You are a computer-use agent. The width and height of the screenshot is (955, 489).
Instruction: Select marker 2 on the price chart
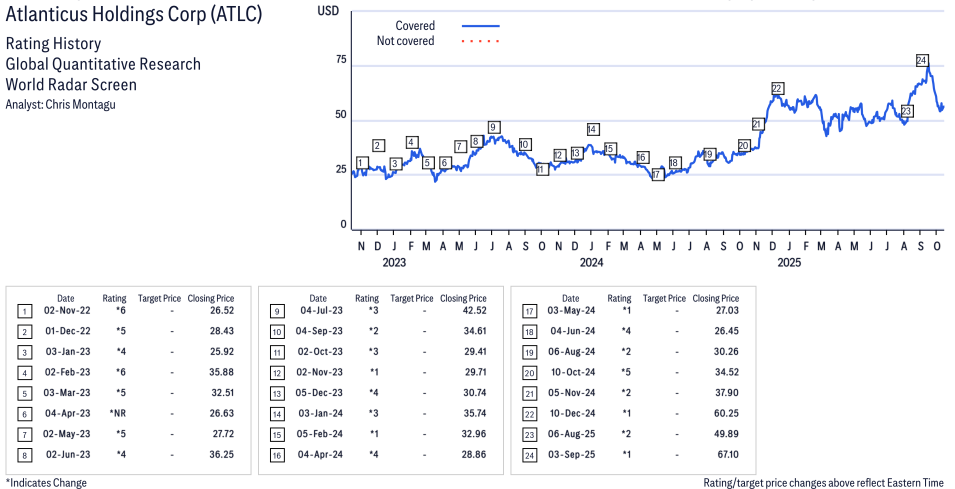click(378, 146)
